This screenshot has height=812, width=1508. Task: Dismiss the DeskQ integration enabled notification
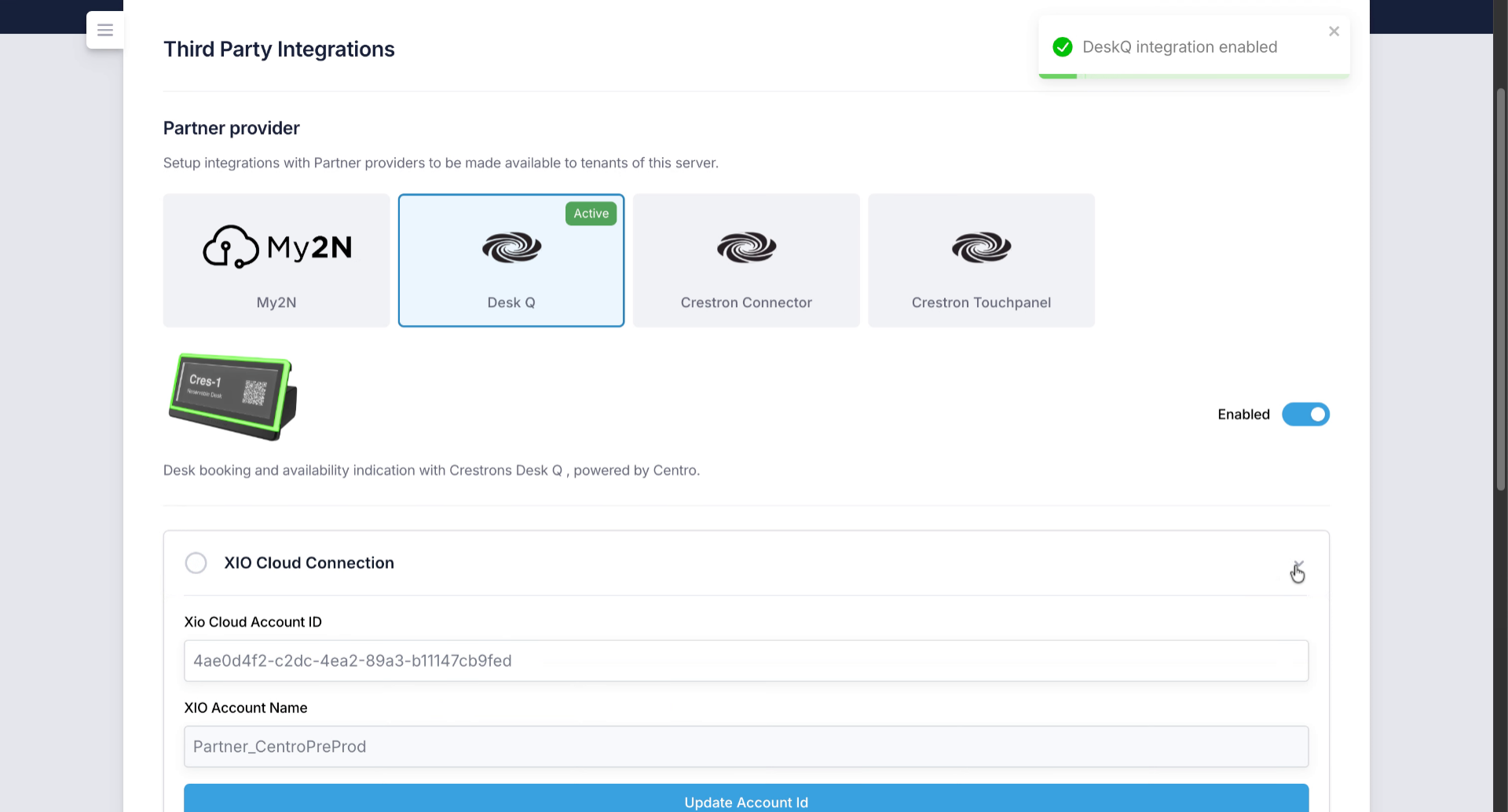click(x=1333, y=31)
